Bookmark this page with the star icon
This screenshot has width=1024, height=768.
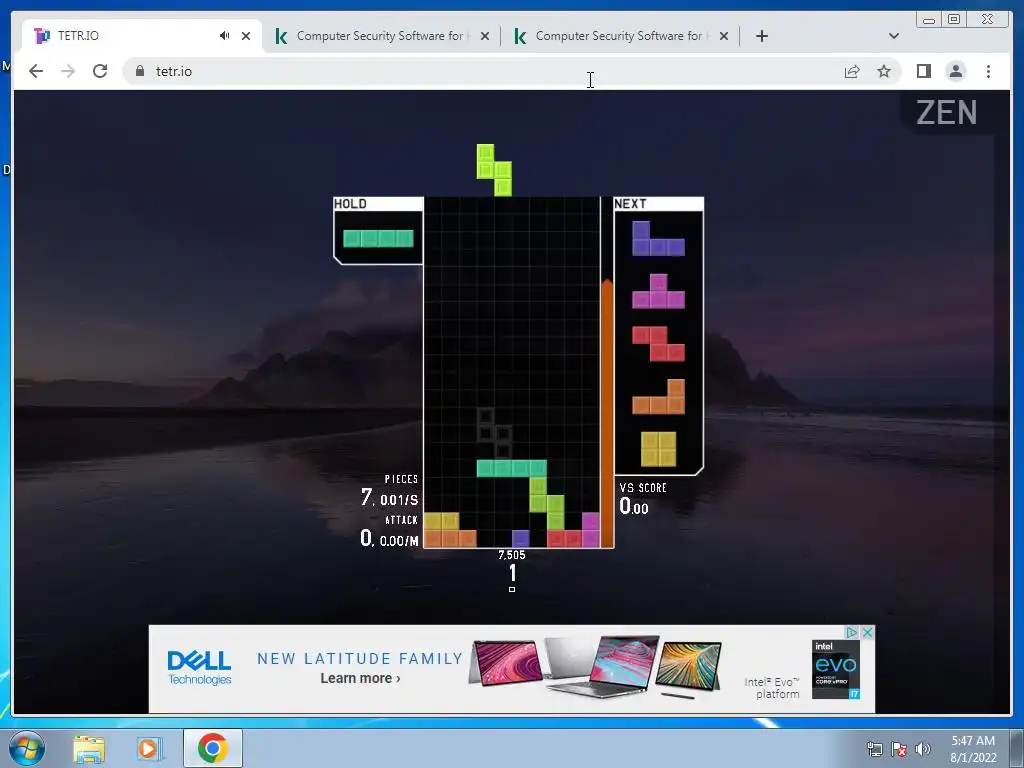click(884, 71)
